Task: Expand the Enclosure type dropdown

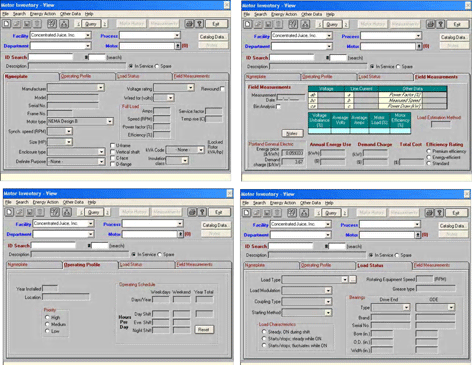Action: click(x=101, y=152)
